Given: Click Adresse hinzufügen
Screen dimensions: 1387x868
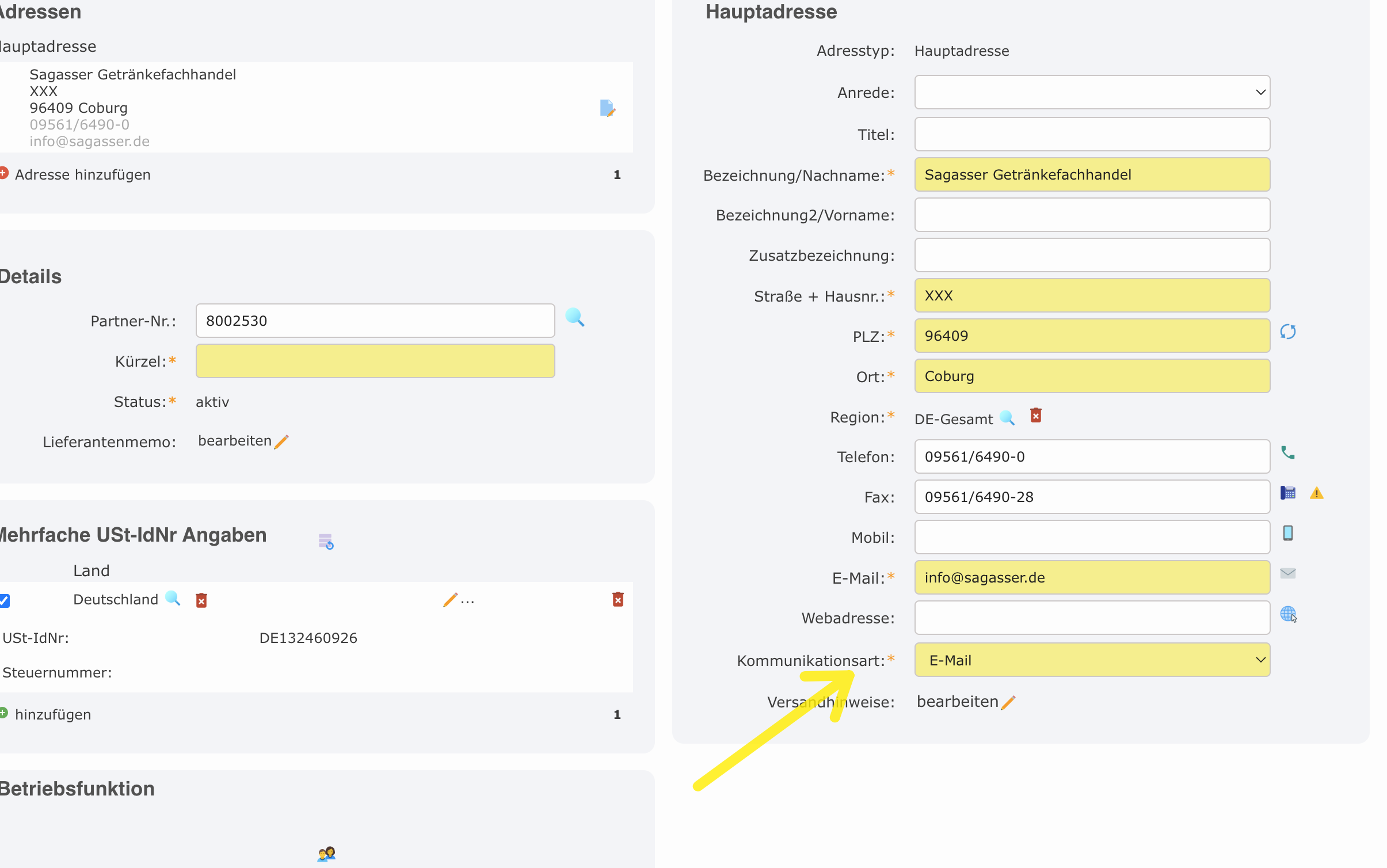Looking at the screenshot, I should 83,174.
